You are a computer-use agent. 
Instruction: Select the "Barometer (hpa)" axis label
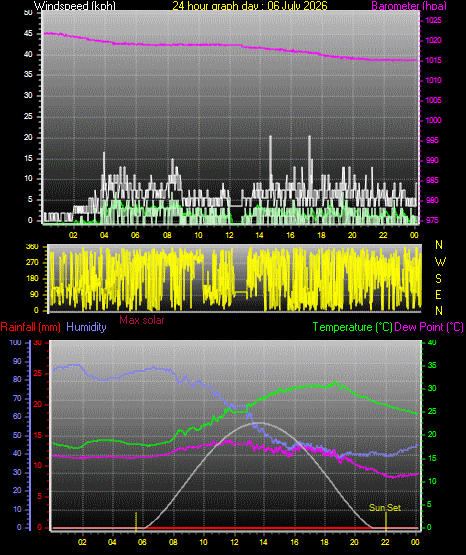pos(409,6)
